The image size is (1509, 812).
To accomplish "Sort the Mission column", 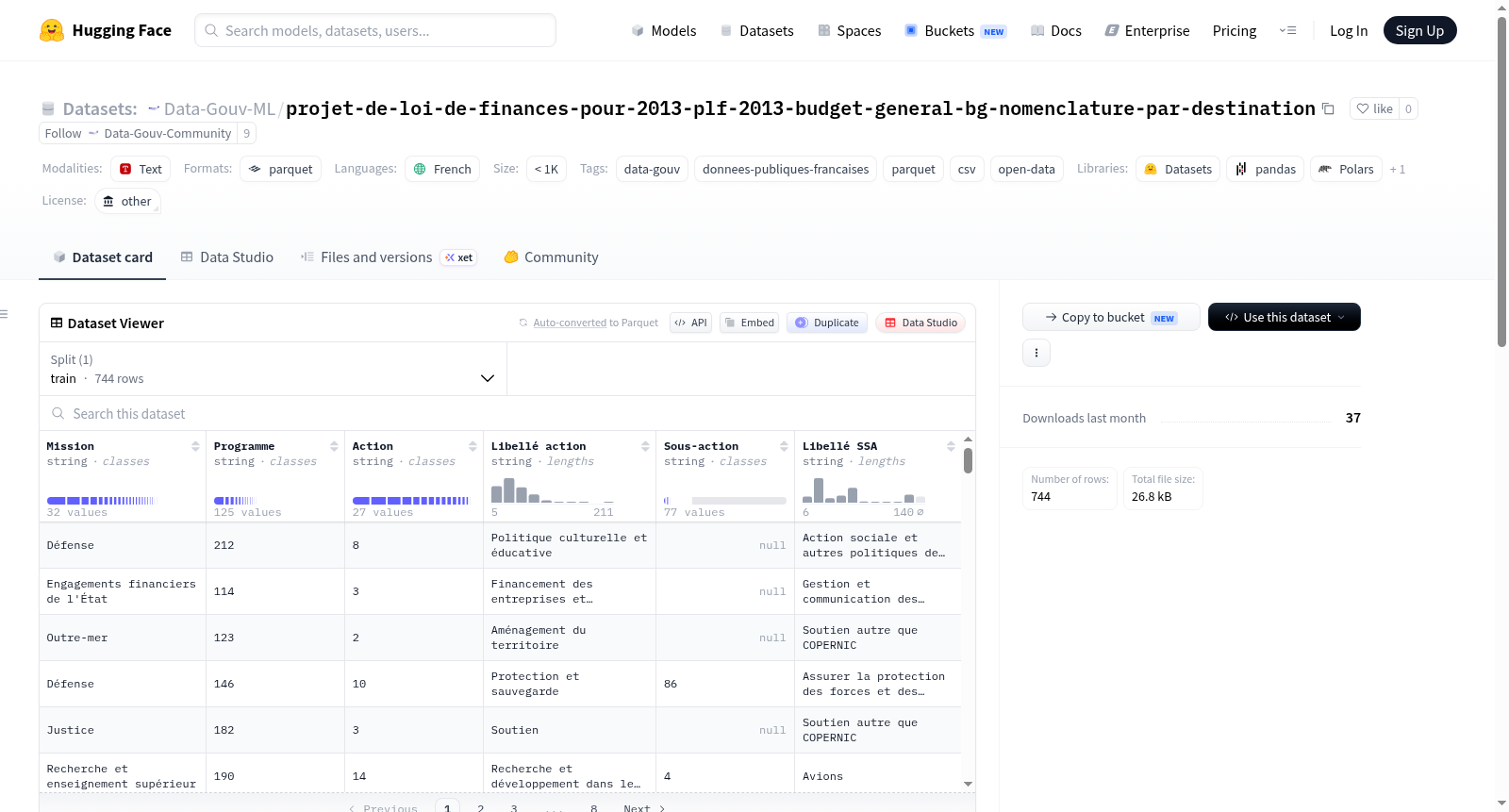I will click(195, 446).
